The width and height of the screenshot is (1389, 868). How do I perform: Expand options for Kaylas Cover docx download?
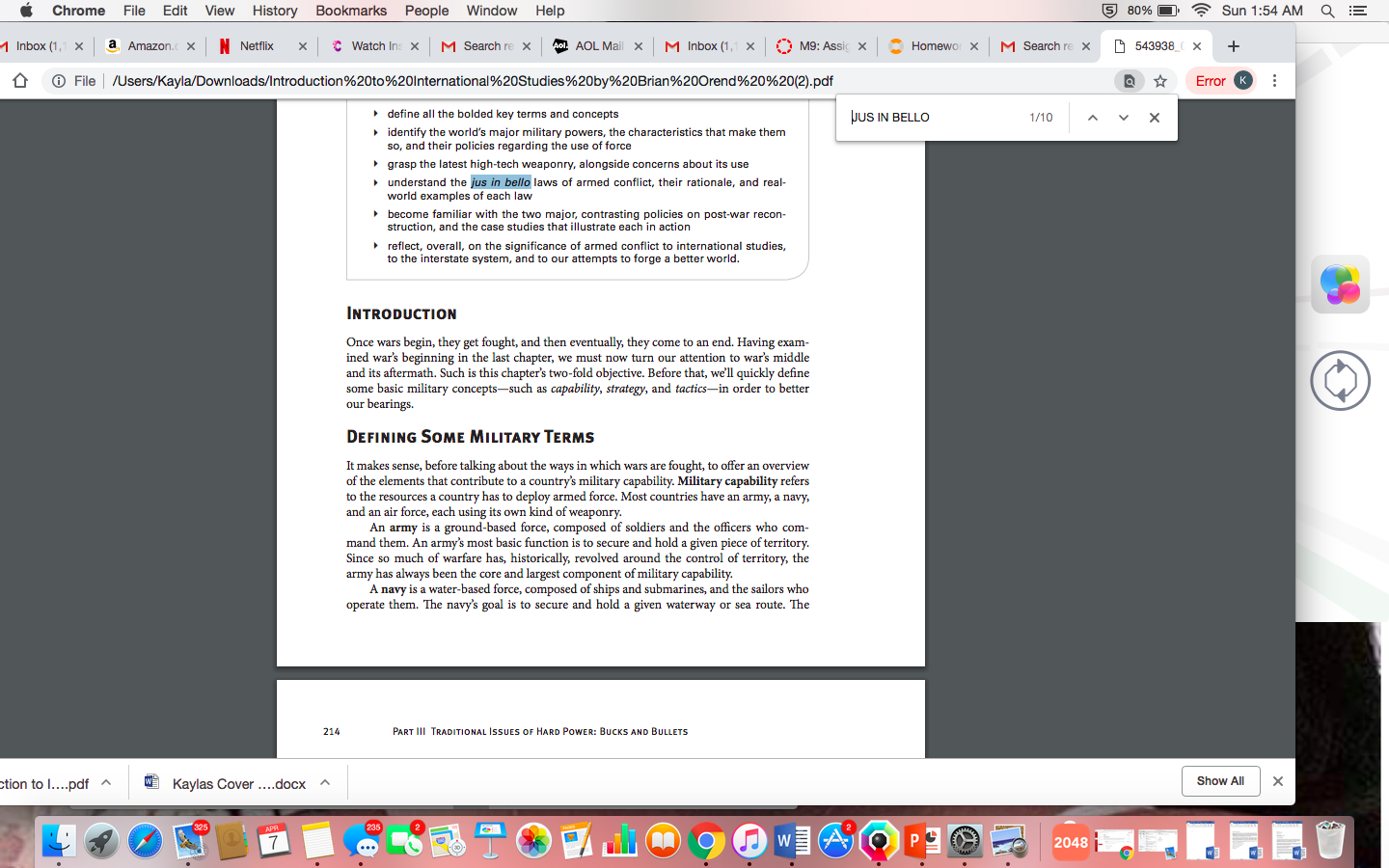325,782
